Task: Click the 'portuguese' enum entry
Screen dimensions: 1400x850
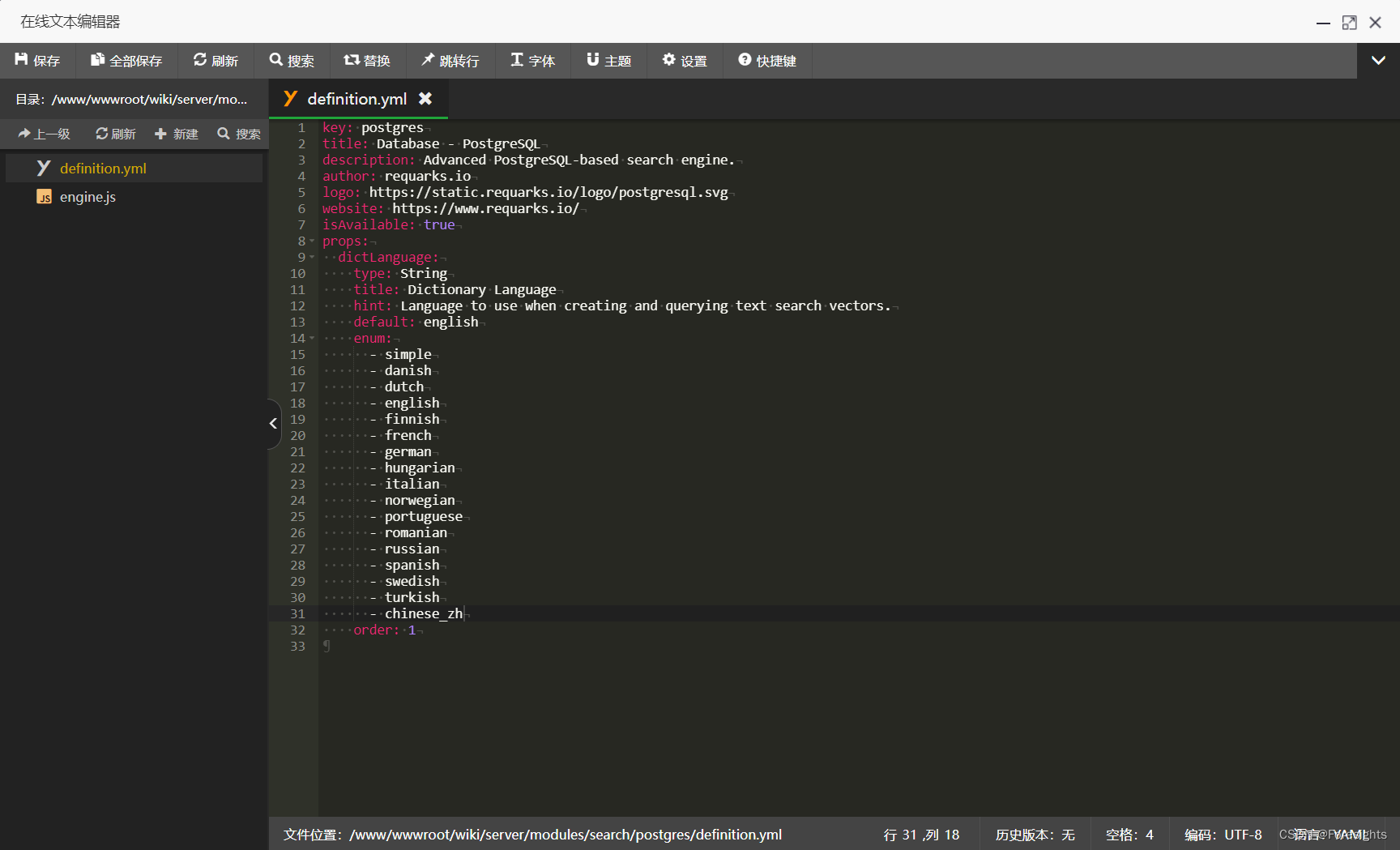Action: [424, 516]
